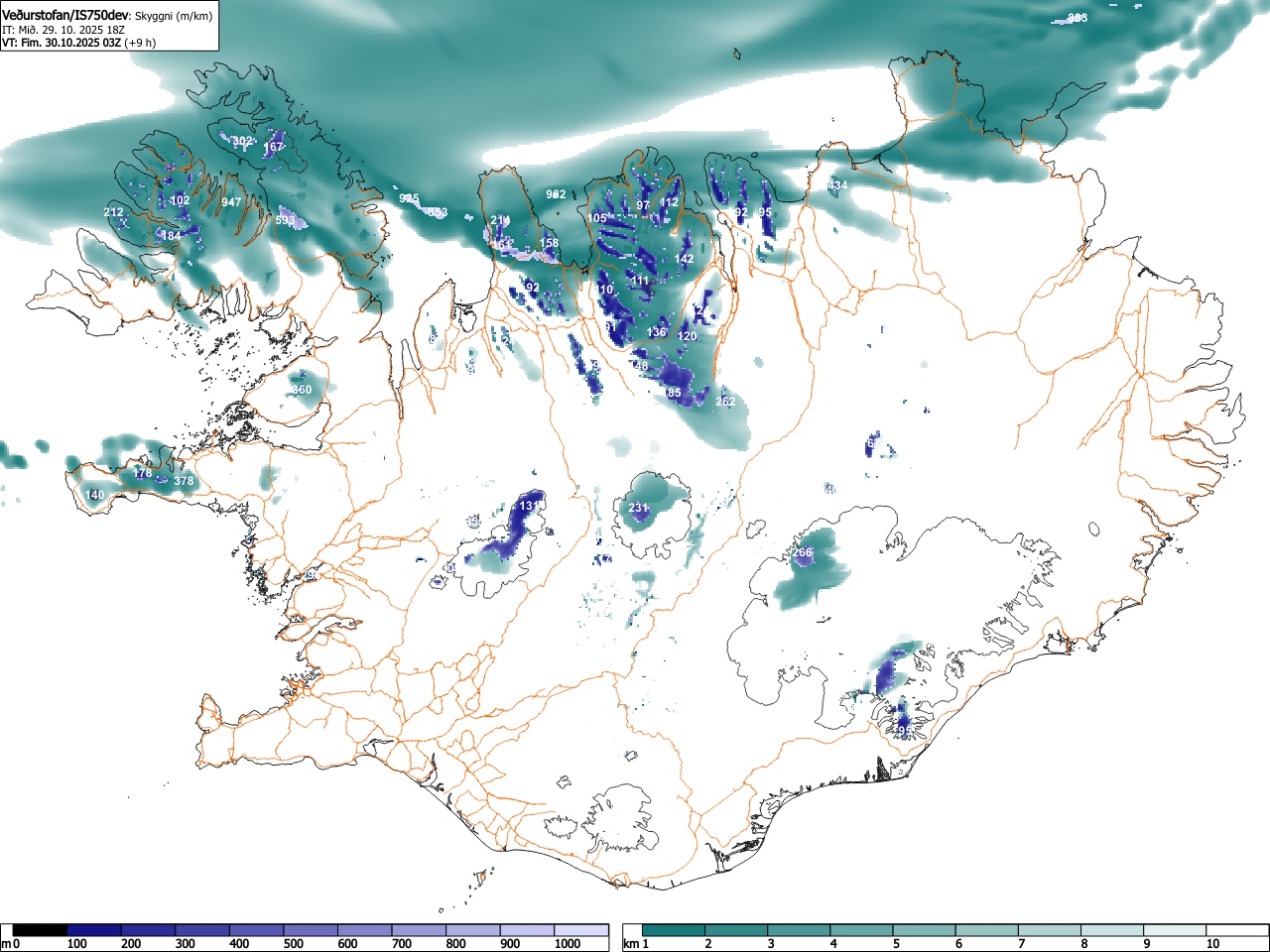Select the 7–8 km legend color block
The height and width of the screenshot is (952, 1270).
[1052, 930]
